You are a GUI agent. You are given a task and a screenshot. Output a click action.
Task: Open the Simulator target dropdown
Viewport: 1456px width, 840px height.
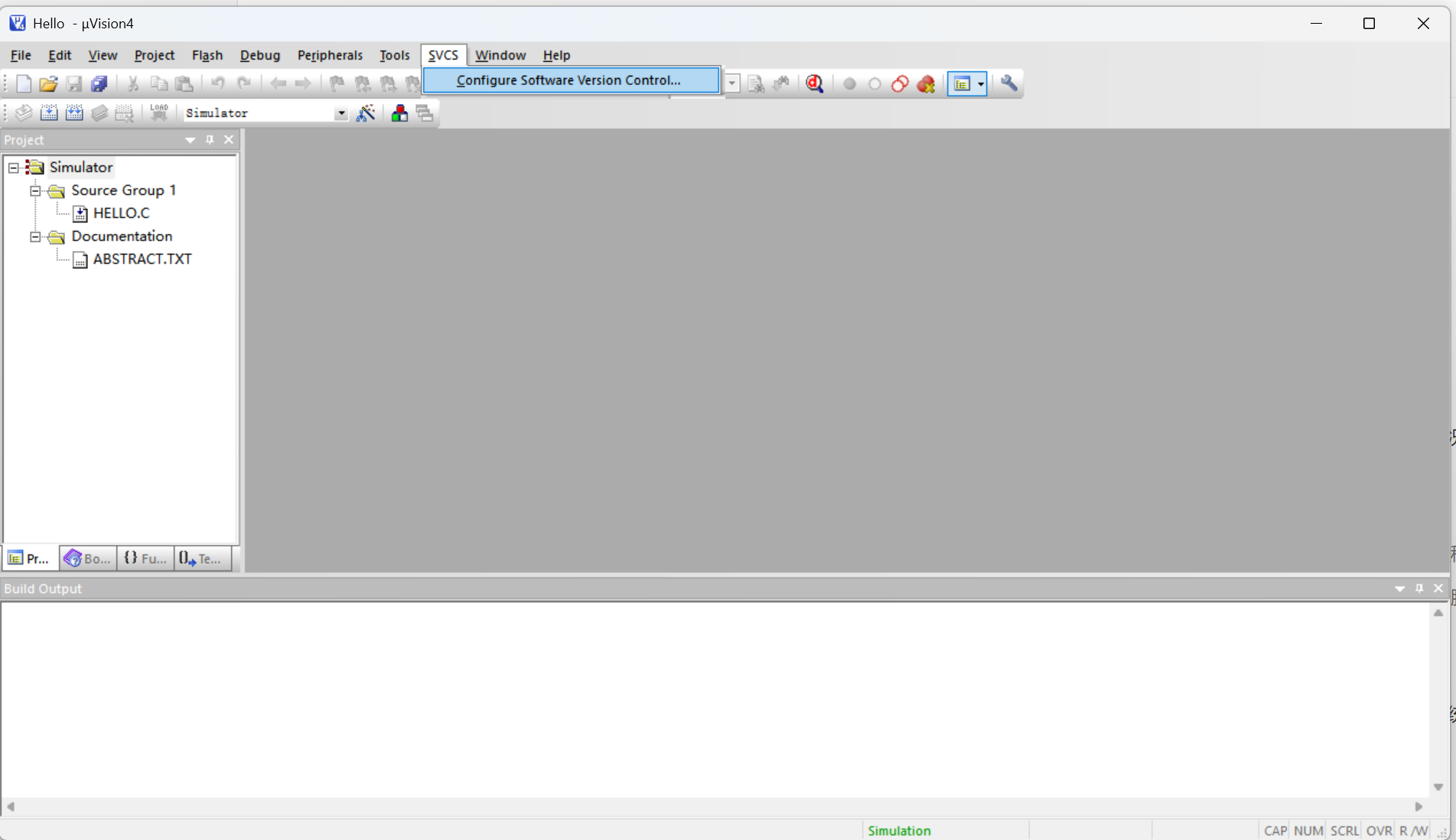341,113
